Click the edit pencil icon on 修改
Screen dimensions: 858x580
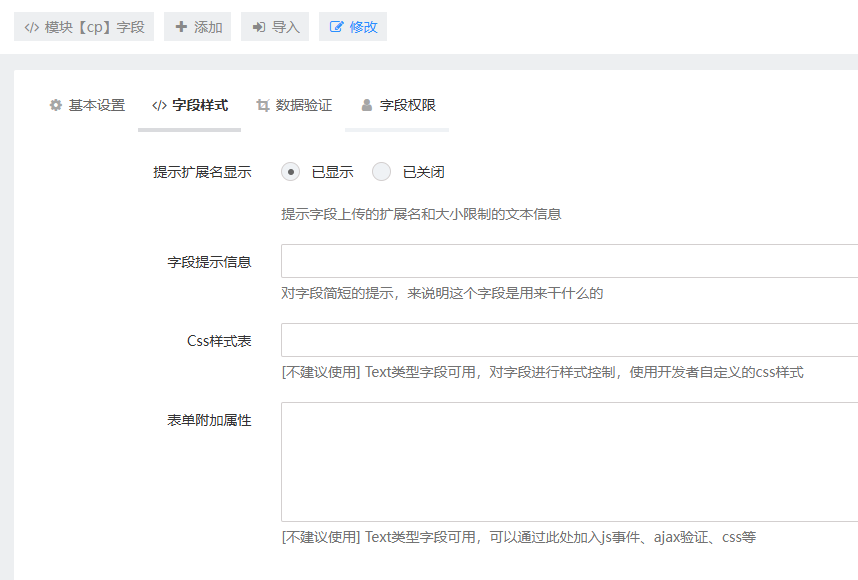[x=336, y=27]
